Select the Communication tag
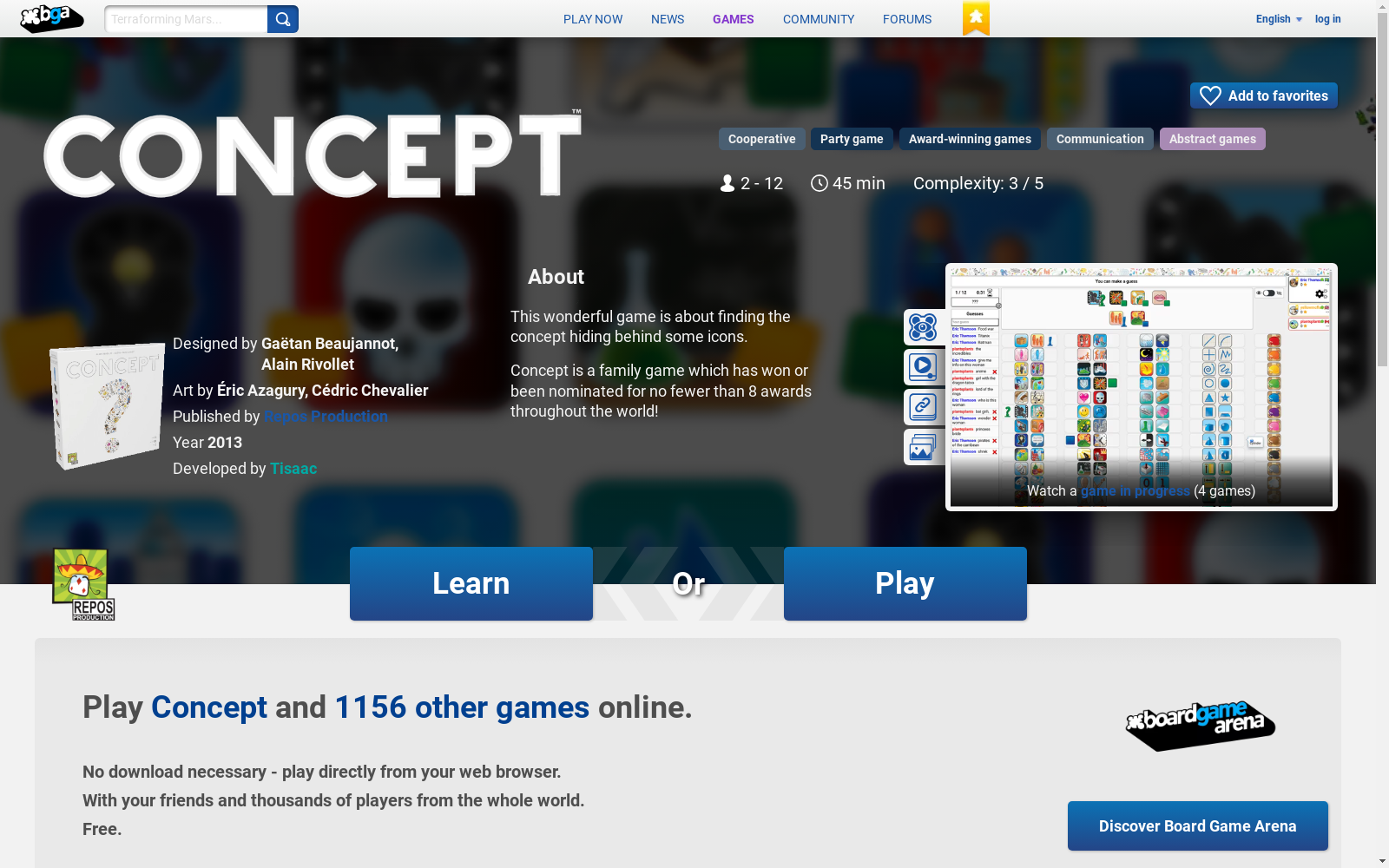1389x868 pixels. click(x=1100, y=139)
